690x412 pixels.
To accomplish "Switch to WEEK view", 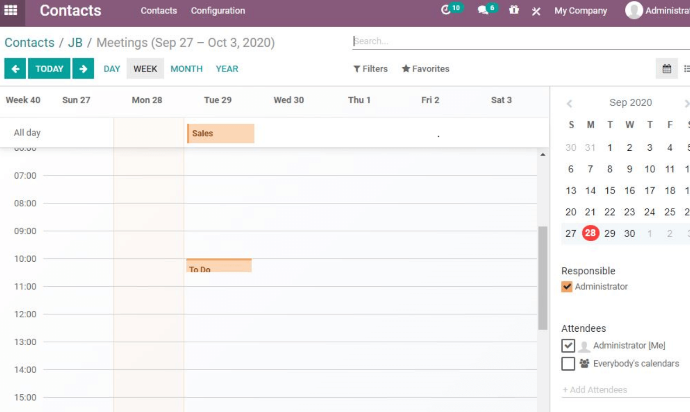I will point(145,69).
